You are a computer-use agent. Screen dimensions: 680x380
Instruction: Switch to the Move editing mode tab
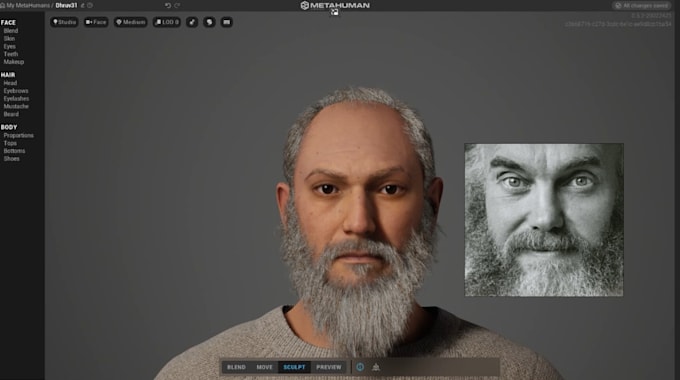click(265, 367)
